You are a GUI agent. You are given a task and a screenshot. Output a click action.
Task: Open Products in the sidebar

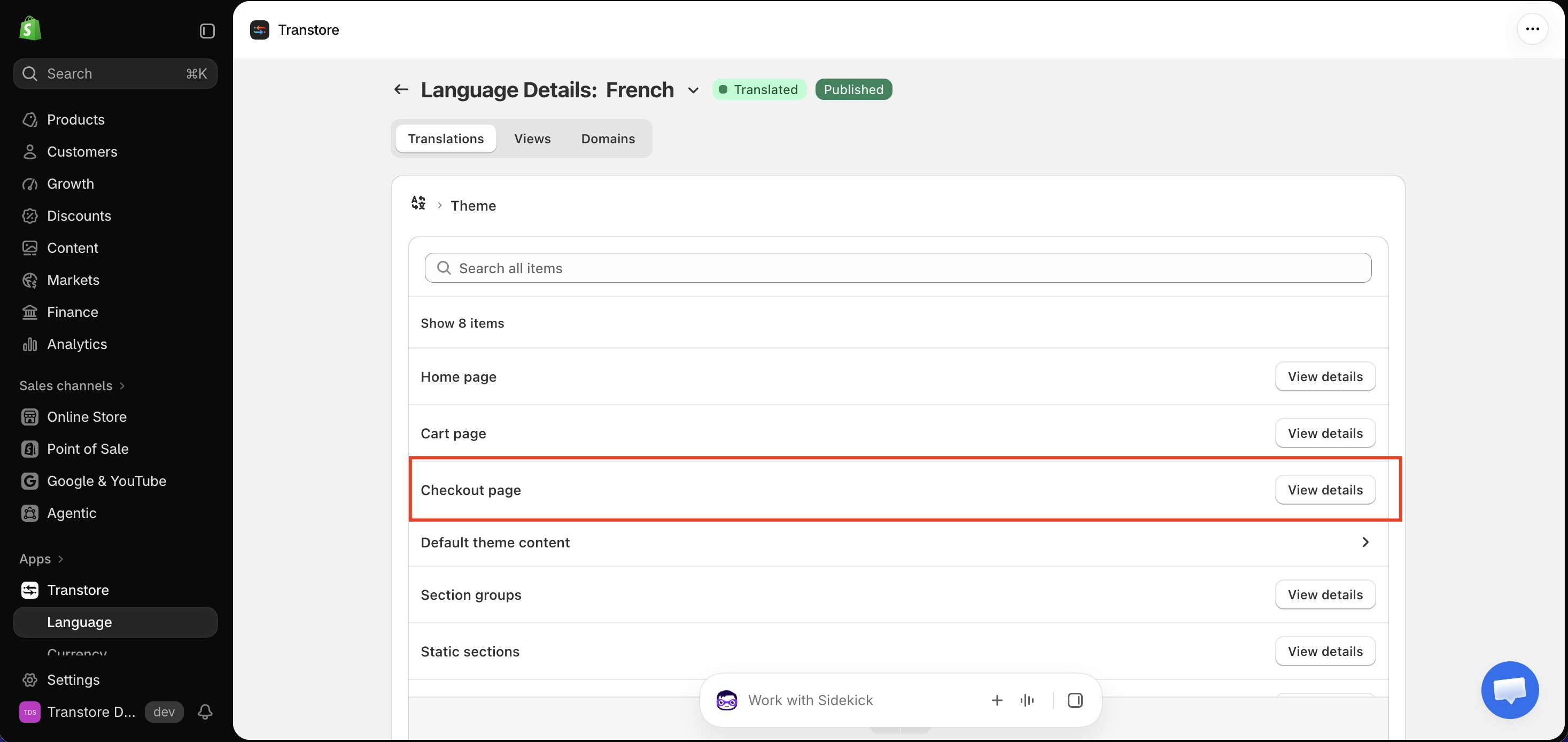coord(75,119)
